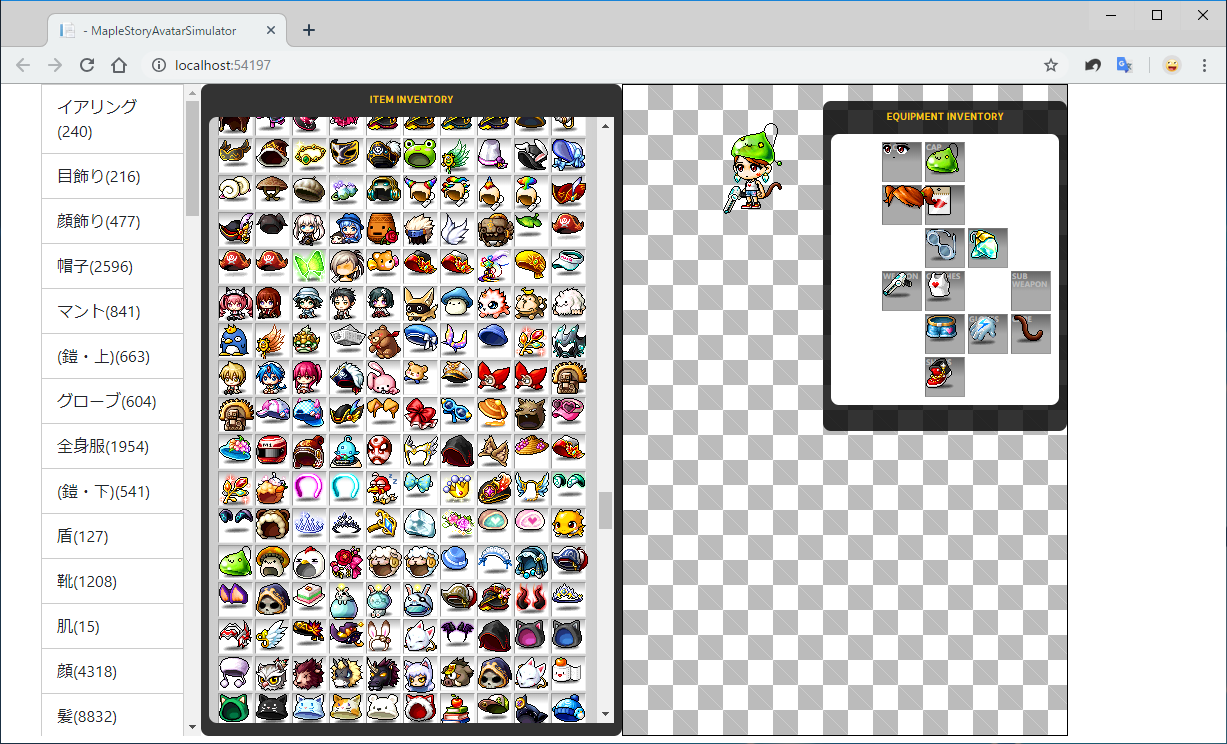Select the pink halo ring item
Screen dimensions: 1227x744
click(309, 486)
